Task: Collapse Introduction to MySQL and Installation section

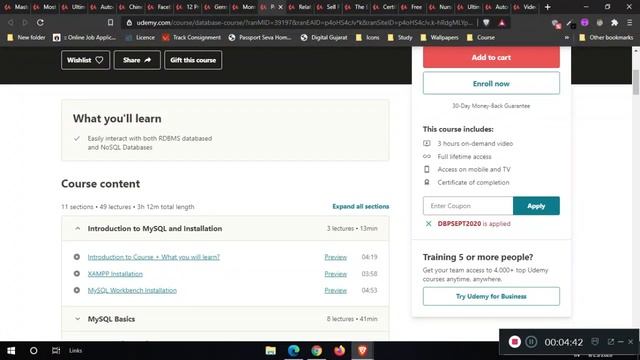Action: tap(225, 229)
